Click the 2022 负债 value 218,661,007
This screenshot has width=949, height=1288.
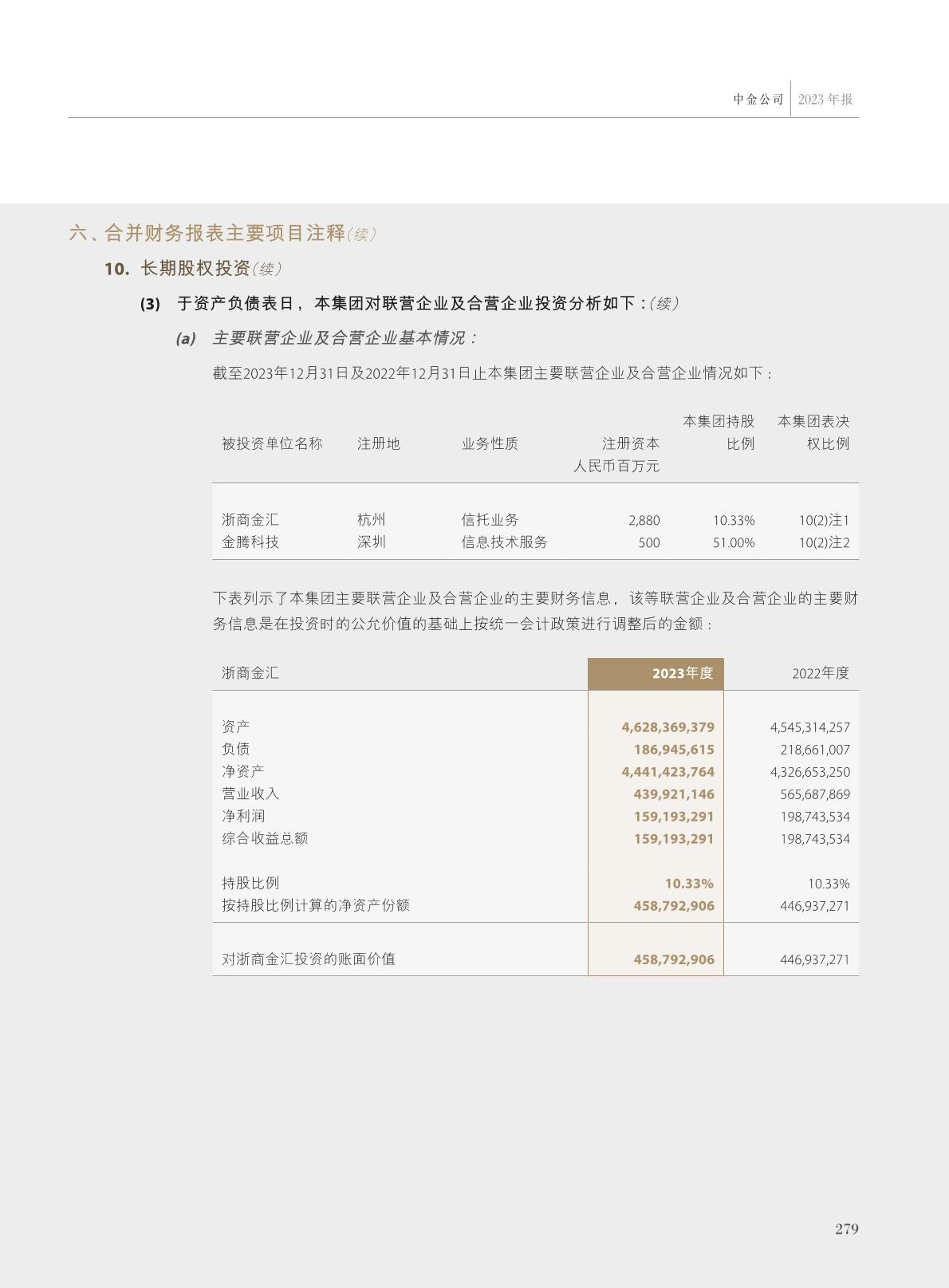(x=814, y=750)
